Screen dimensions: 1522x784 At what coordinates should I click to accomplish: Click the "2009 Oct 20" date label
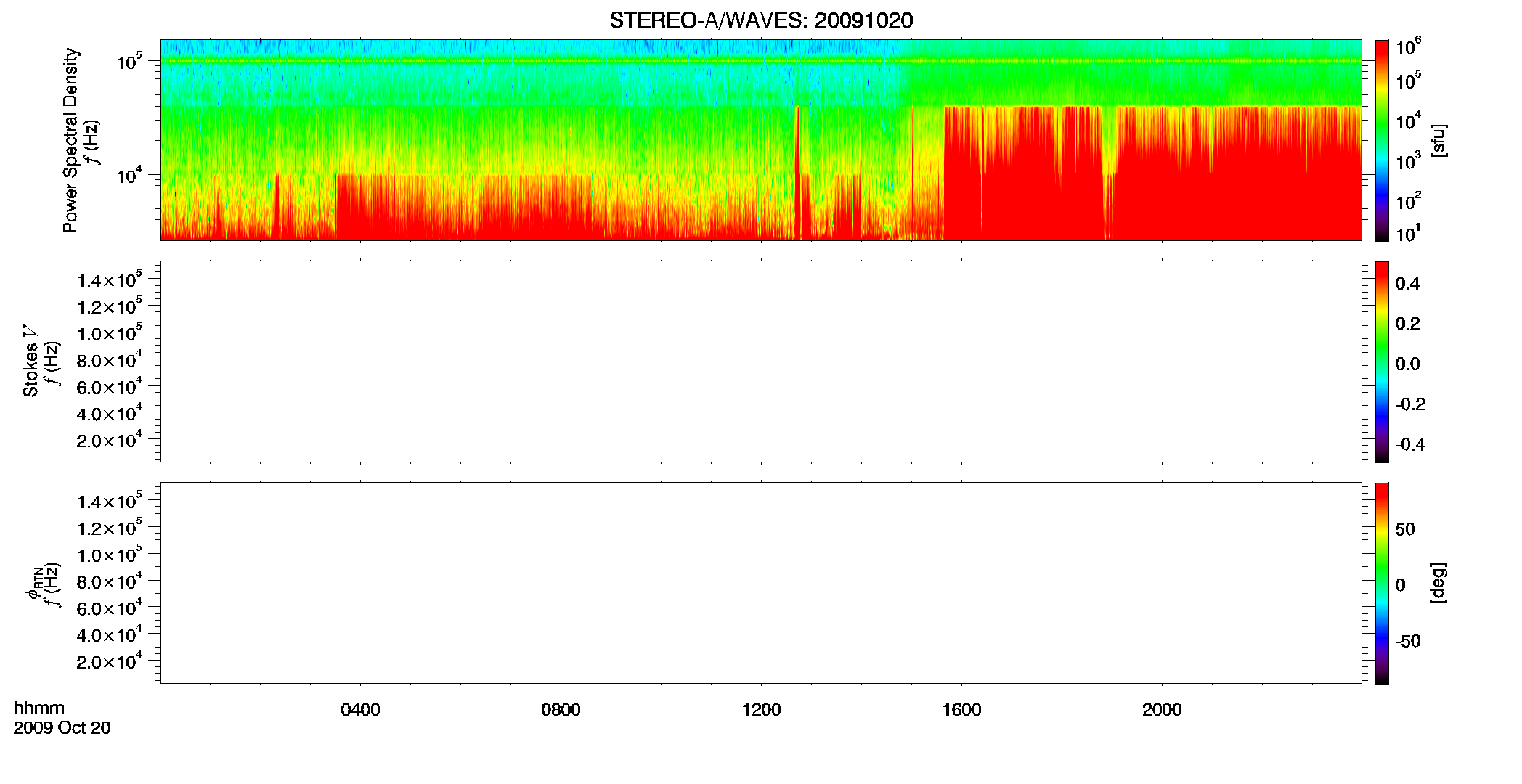point(62,728)
